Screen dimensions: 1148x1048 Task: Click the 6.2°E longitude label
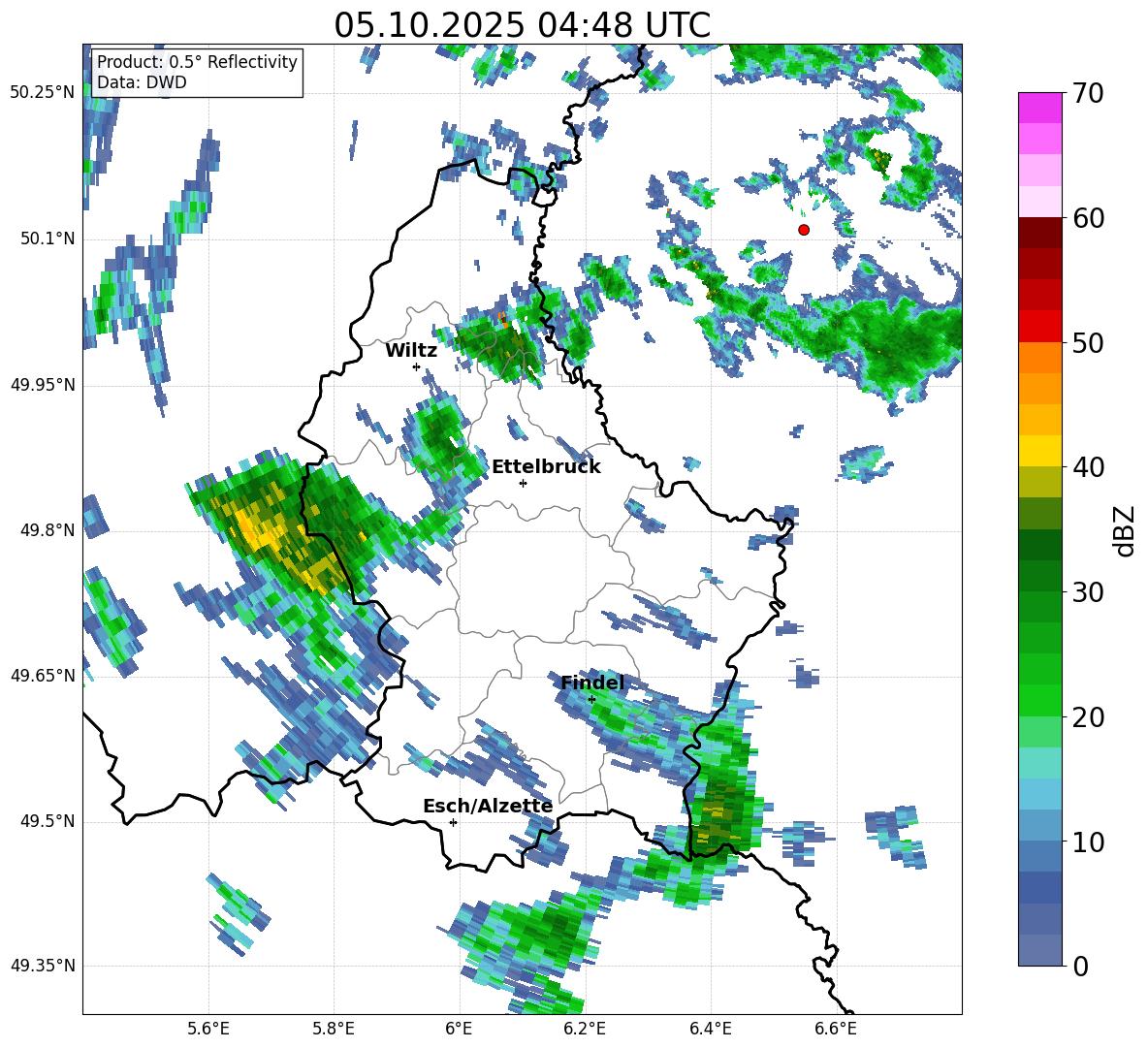(x=585, y=1029)
